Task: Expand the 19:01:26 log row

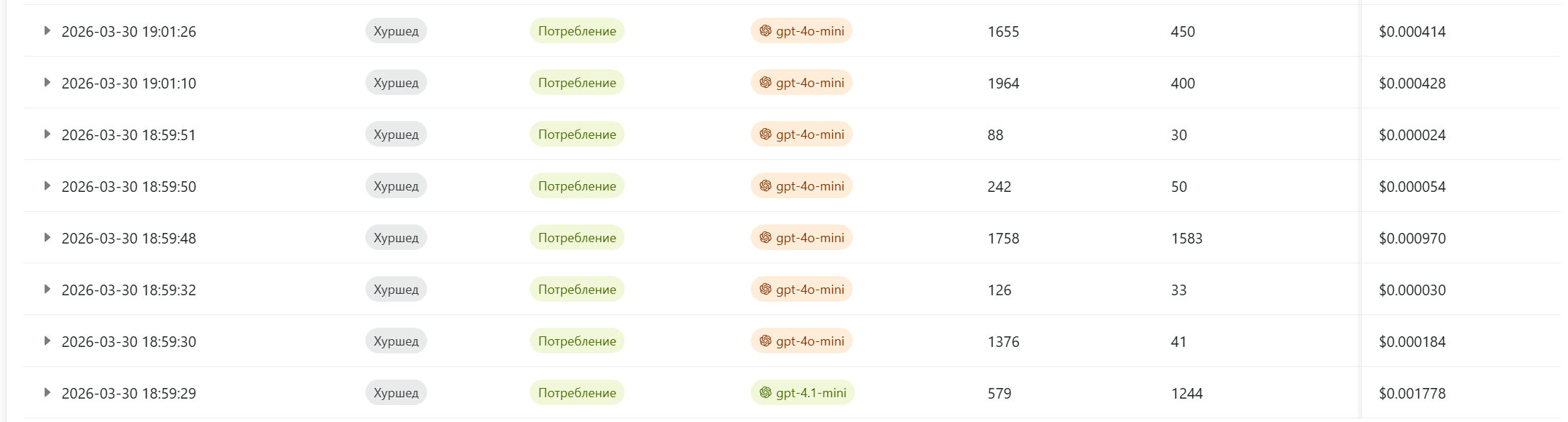Action: (47, 30)
